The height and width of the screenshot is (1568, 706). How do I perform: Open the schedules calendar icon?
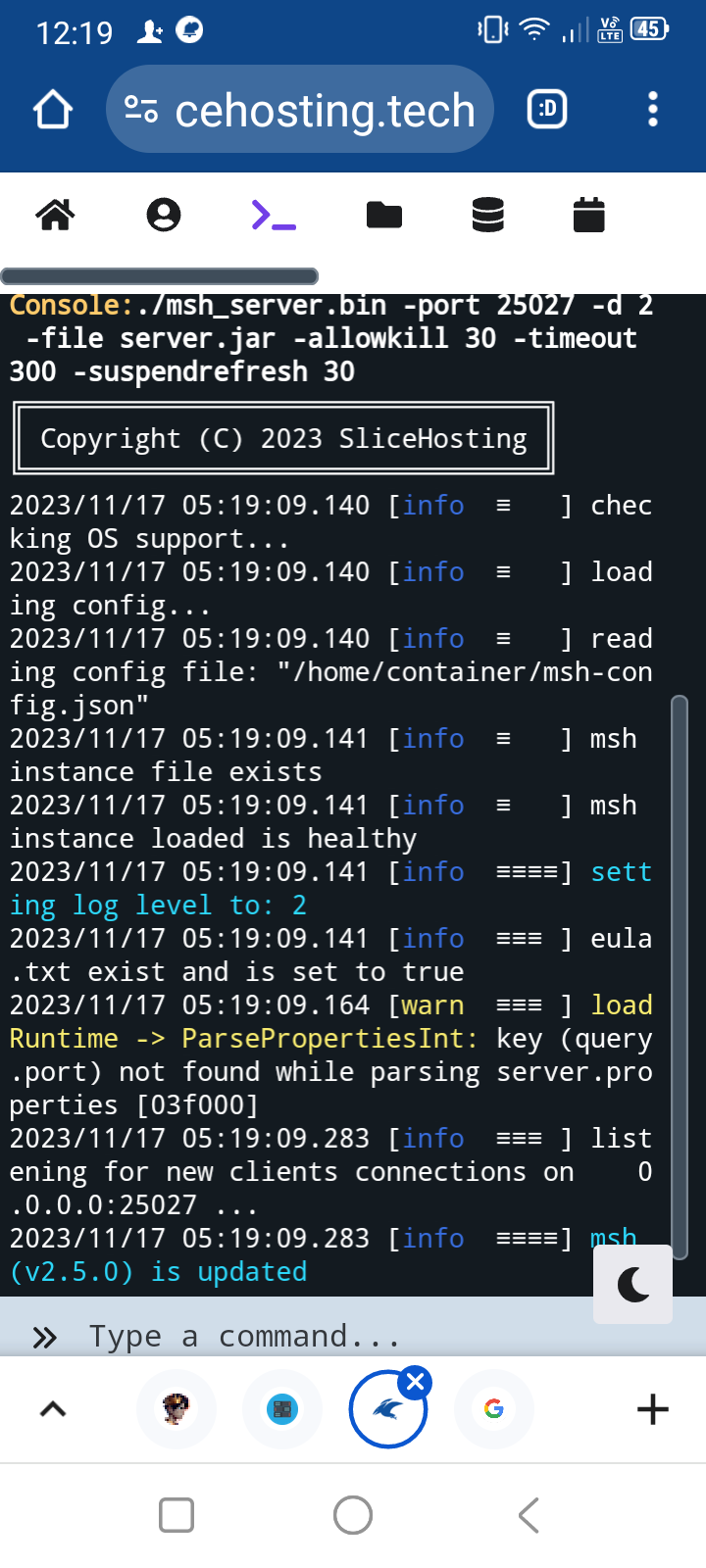click(x=588, y=215)
